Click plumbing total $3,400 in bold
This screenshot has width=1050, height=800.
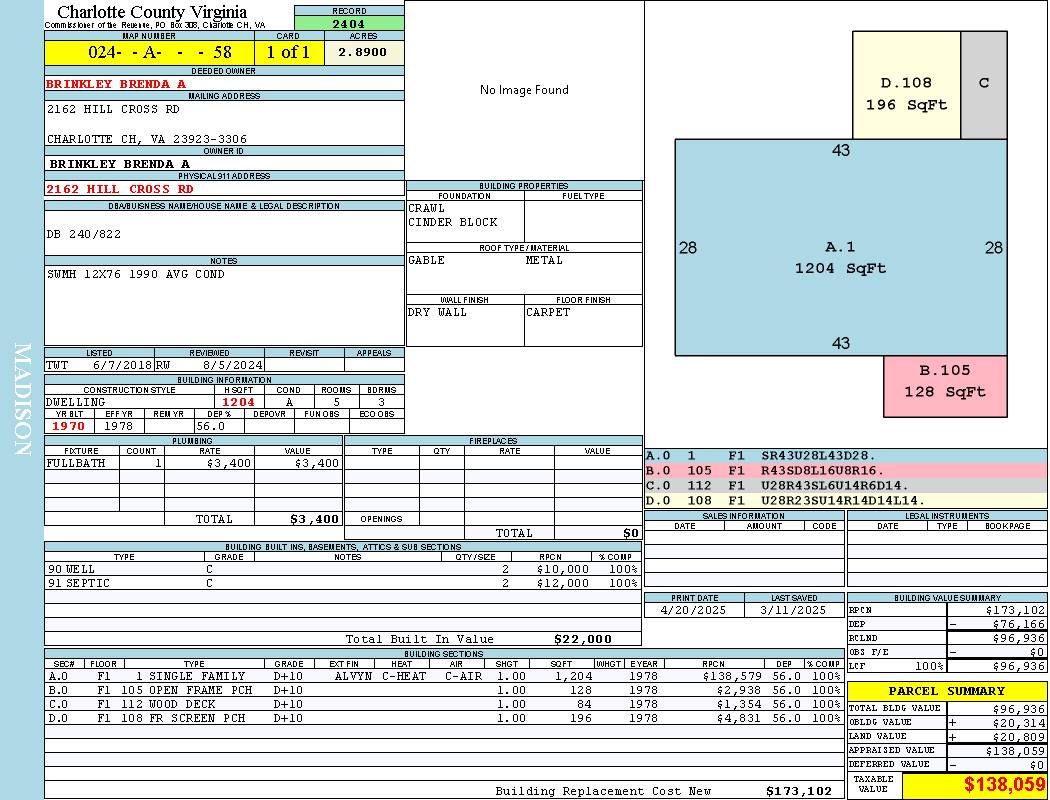[314, 519]
